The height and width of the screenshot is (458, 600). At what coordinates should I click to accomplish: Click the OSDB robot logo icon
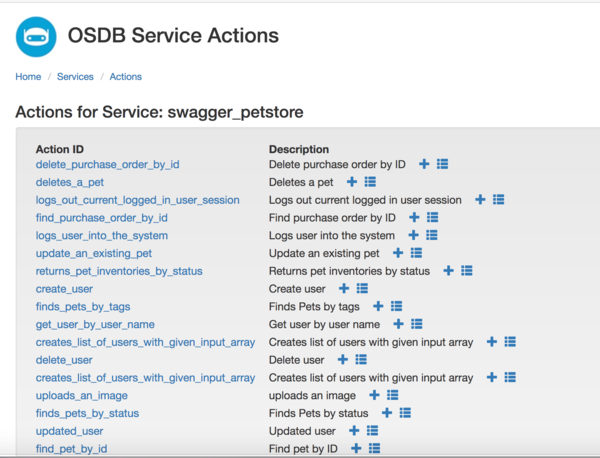click(36, 37)
